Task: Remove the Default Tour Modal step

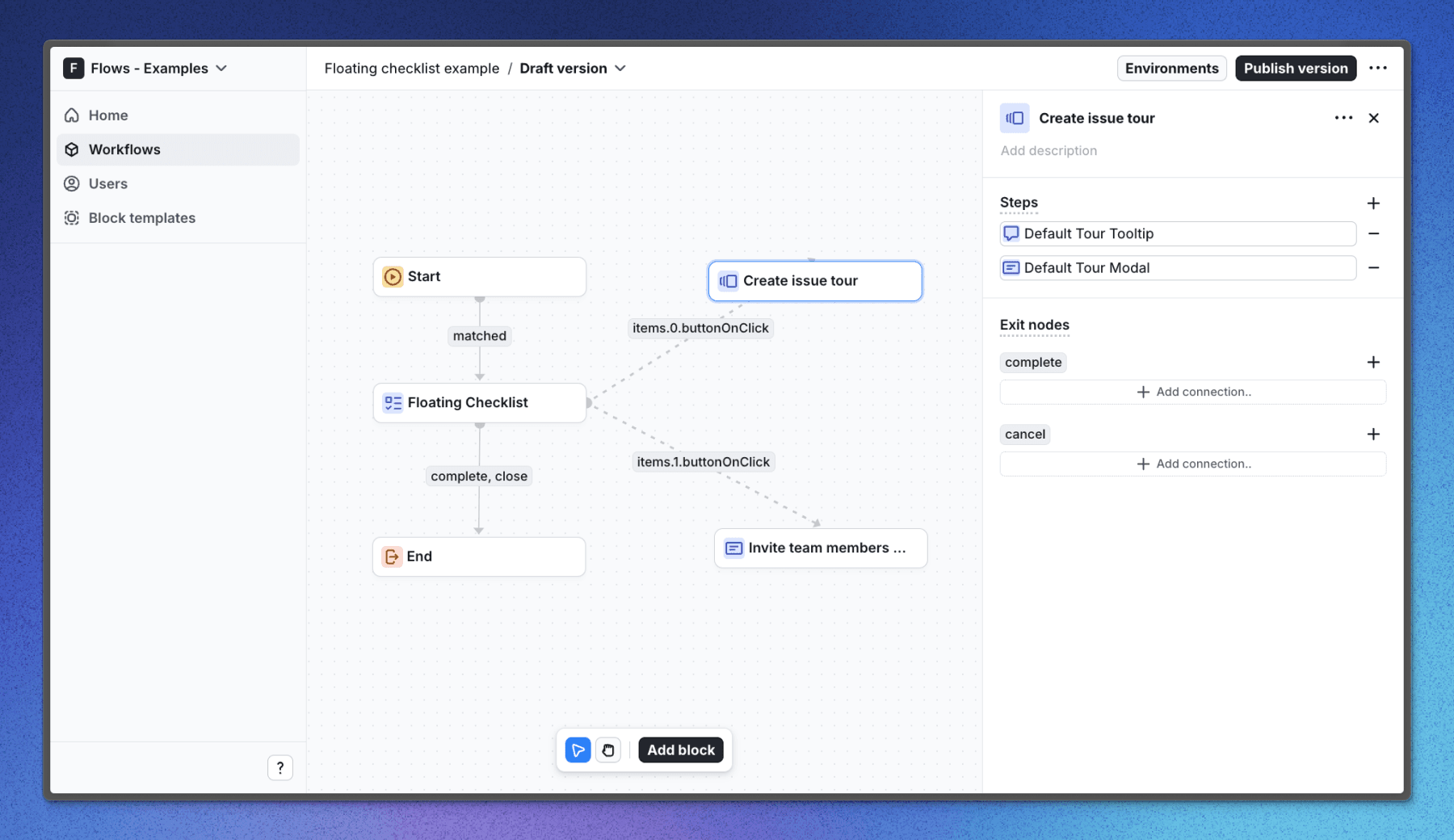Action: click(x=1373, y=268)
